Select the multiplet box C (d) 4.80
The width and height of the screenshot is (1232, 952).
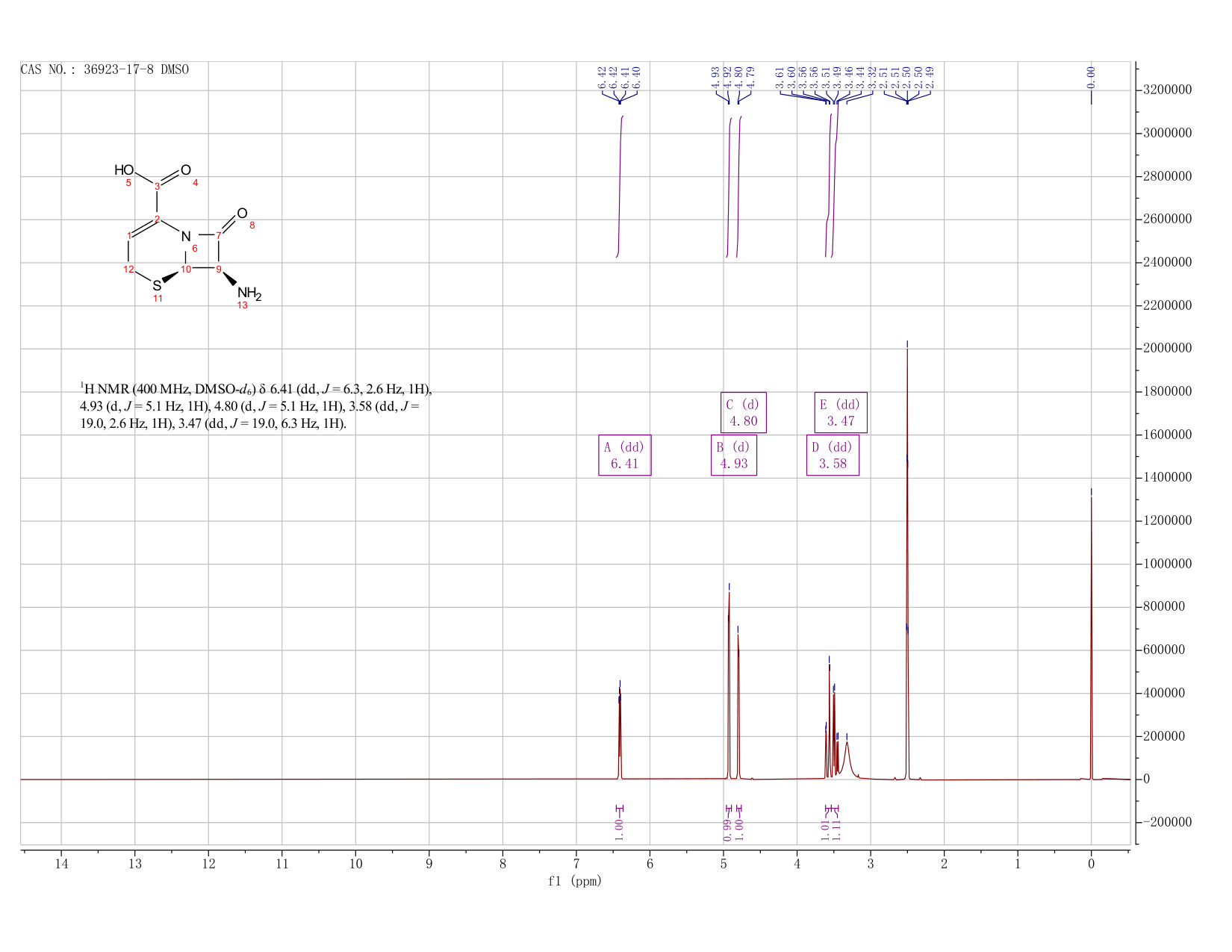pyautogui.click(x=744, y=412)
